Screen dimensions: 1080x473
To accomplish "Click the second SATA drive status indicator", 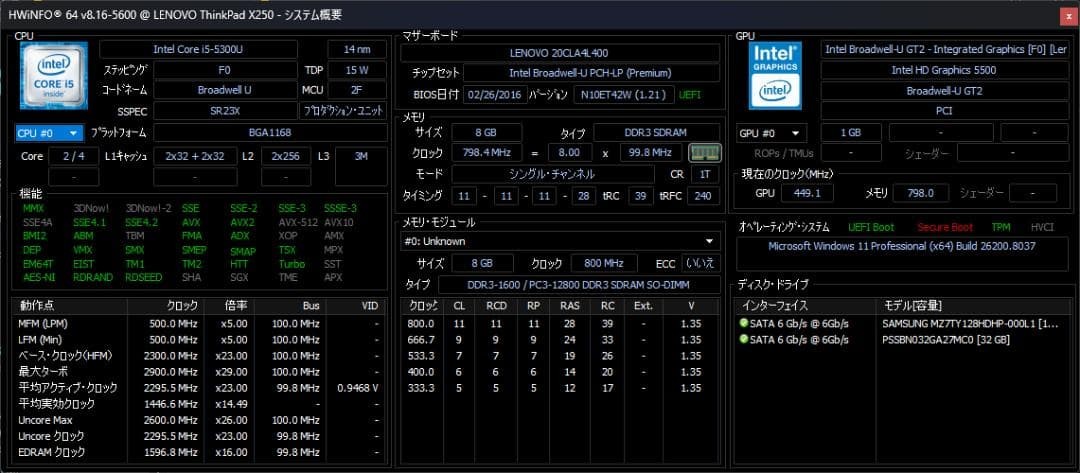I will (x=743, y=339).
